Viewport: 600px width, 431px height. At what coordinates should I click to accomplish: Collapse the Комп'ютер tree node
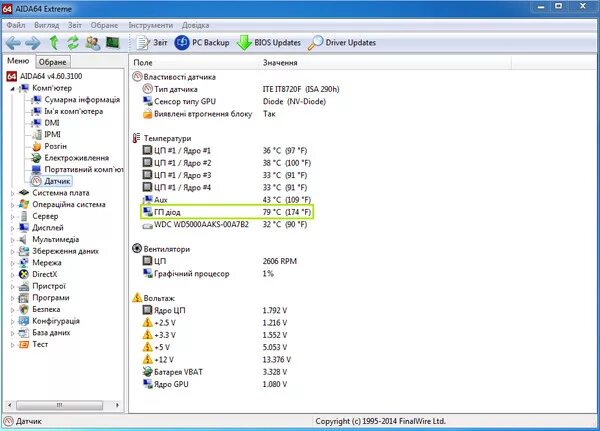click(x=12, y=89)
